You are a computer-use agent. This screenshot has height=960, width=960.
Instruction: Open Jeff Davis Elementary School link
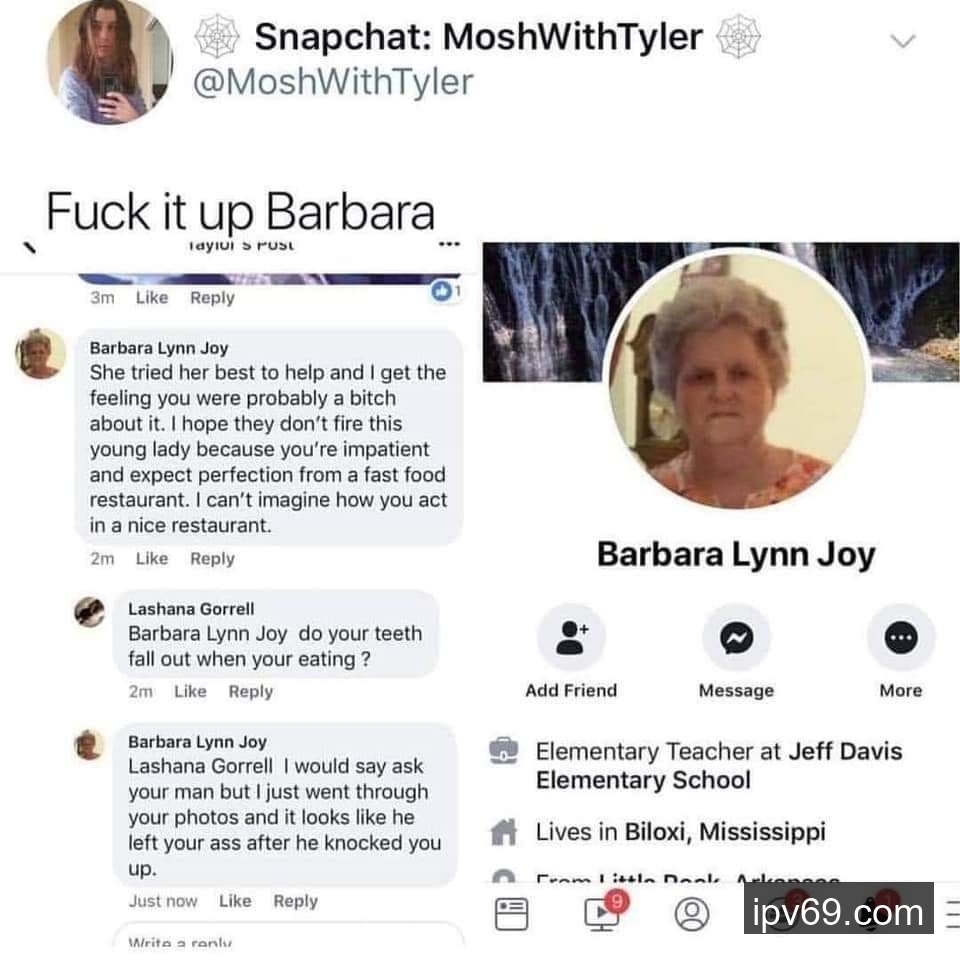click(x=719, y=765)
